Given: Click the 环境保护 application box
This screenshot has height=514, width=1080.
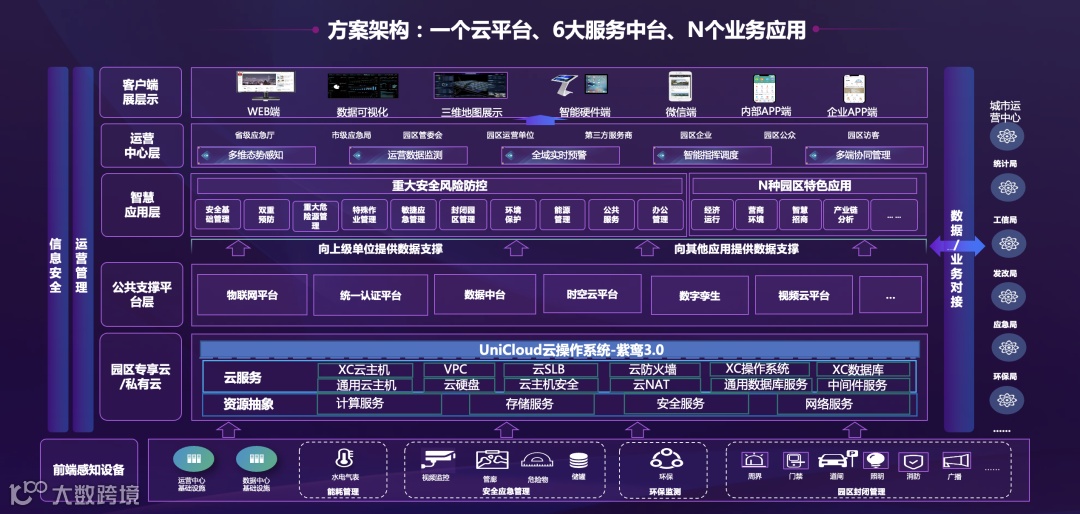Looking at the screenshot, I should point(512,214).
